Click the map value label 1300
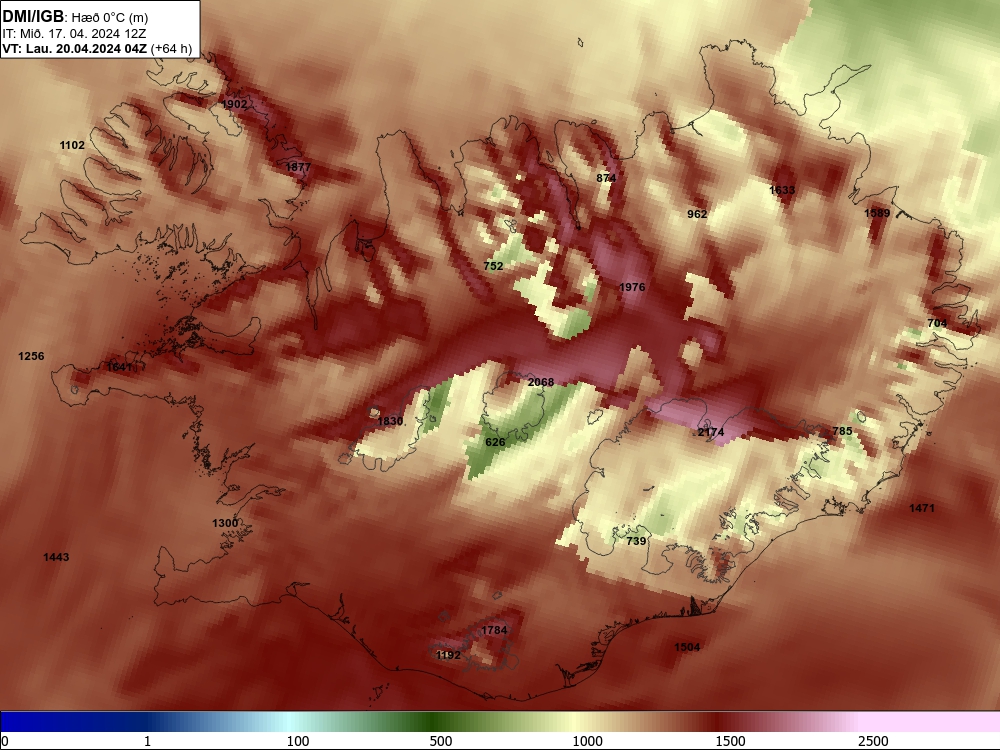Image resolution: width=1000 pixels, height=750 pixels. (225, 523)
